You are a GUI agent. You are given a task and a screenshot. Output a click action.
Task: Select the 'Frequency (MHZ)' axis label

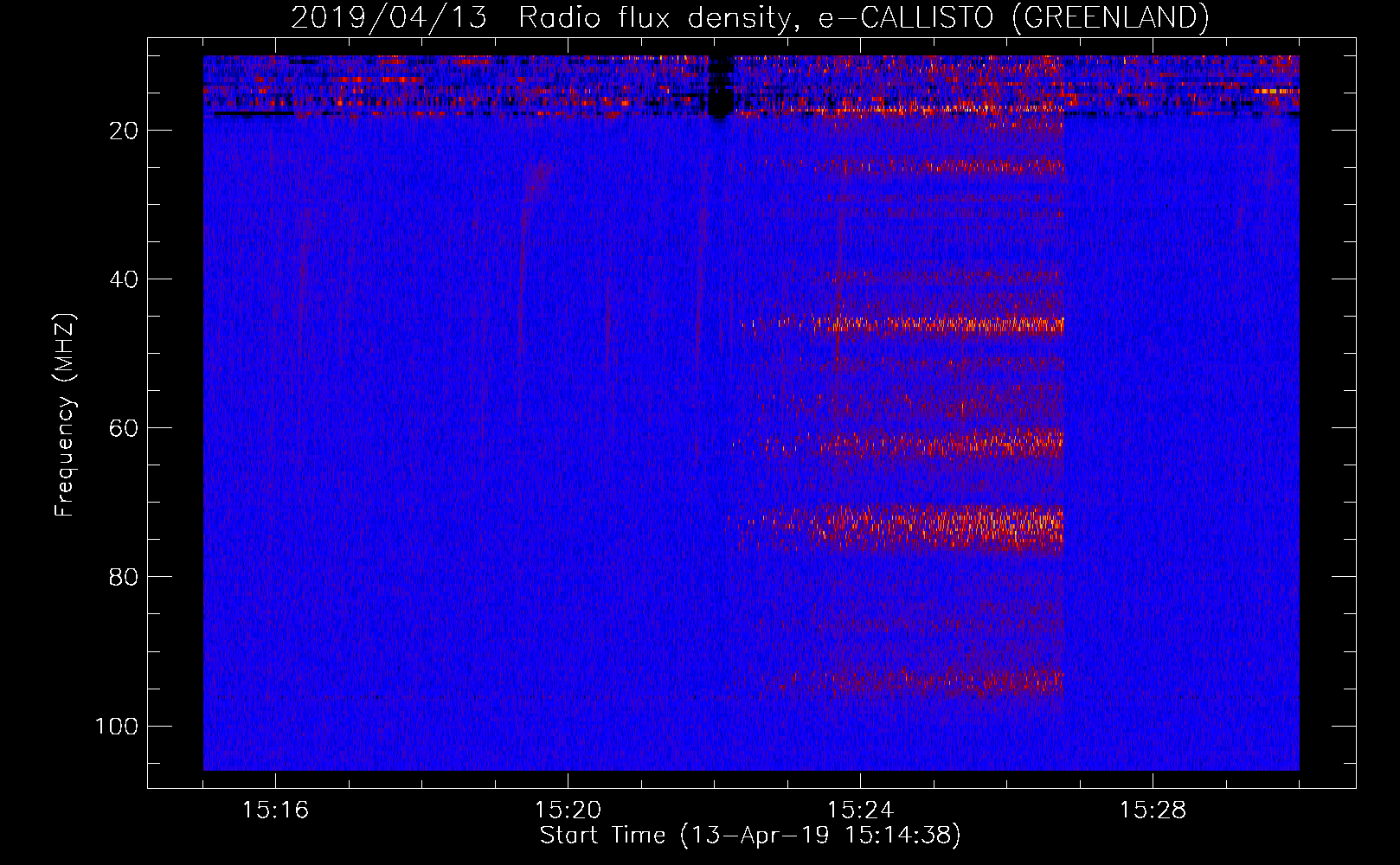click(x=65, y=415)
